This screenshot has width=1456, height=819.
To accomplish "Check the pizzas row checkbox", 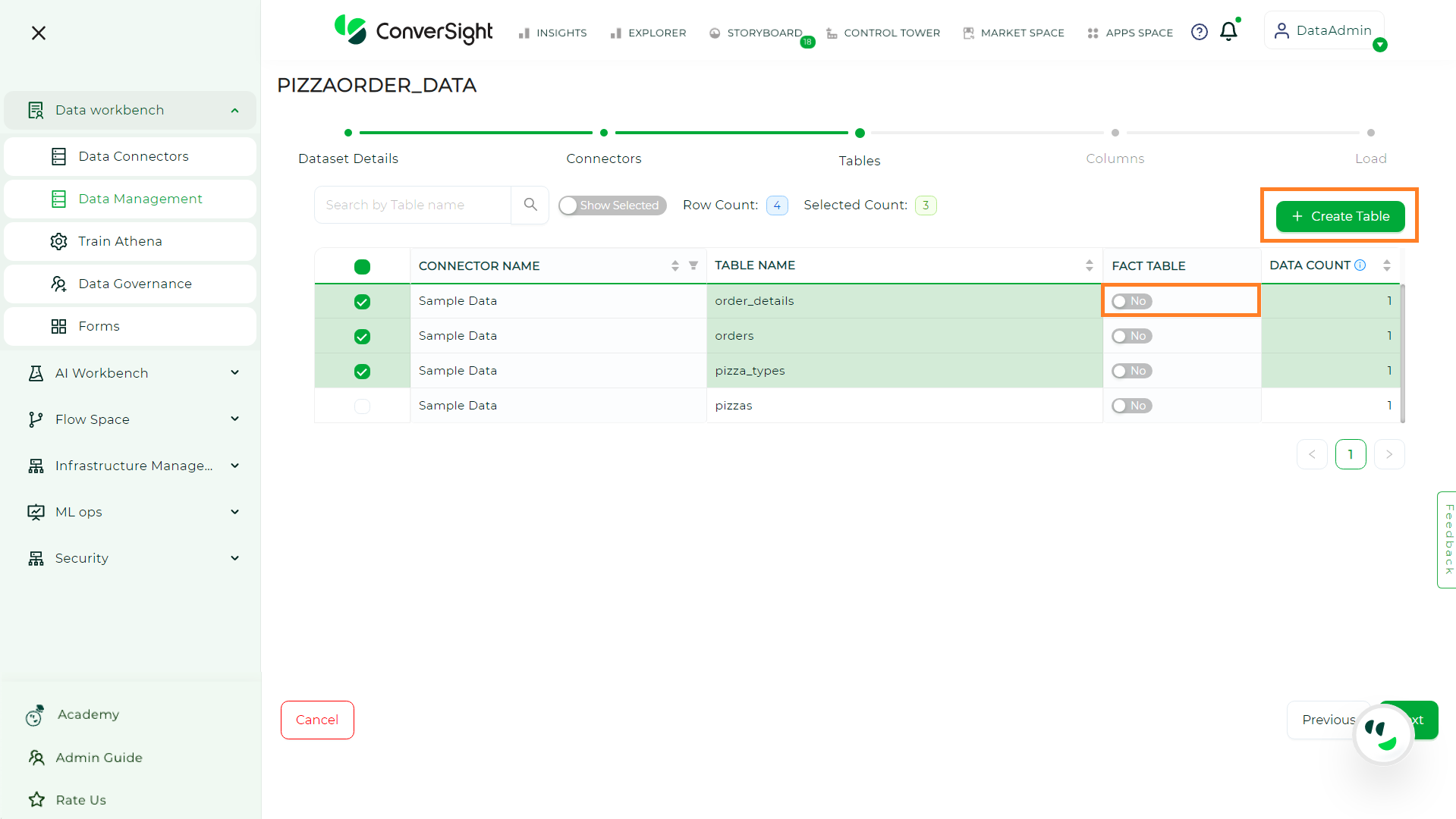I will [x=362, y=406].
